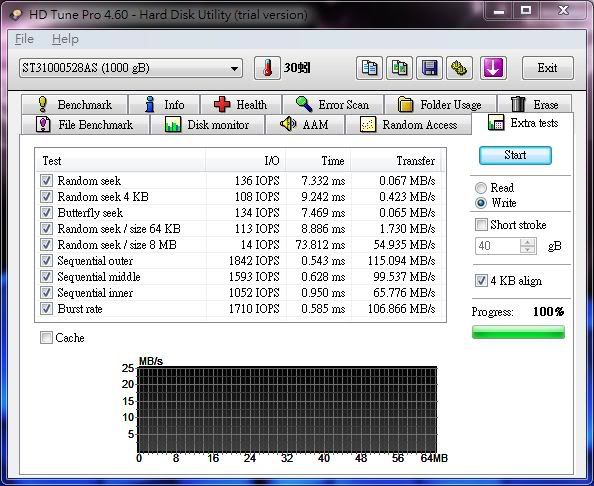Select the Write radio button

(481, 203)
